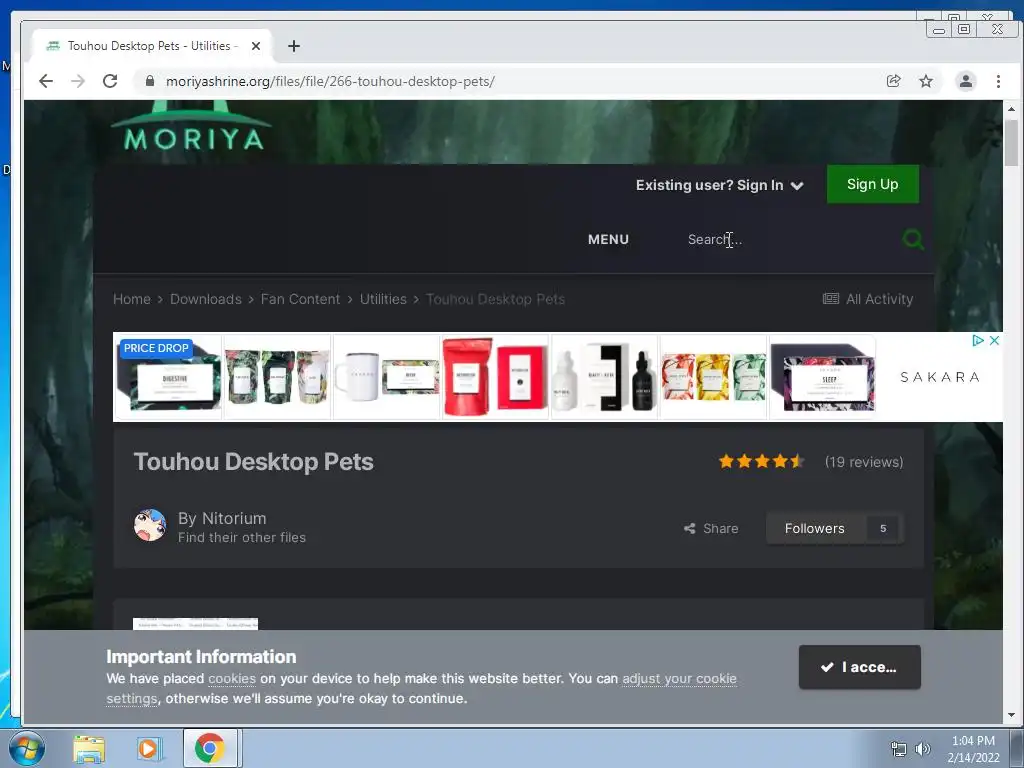
Task: Close the Touhou Desktop Pets tab
Action: tap(256, 46)
